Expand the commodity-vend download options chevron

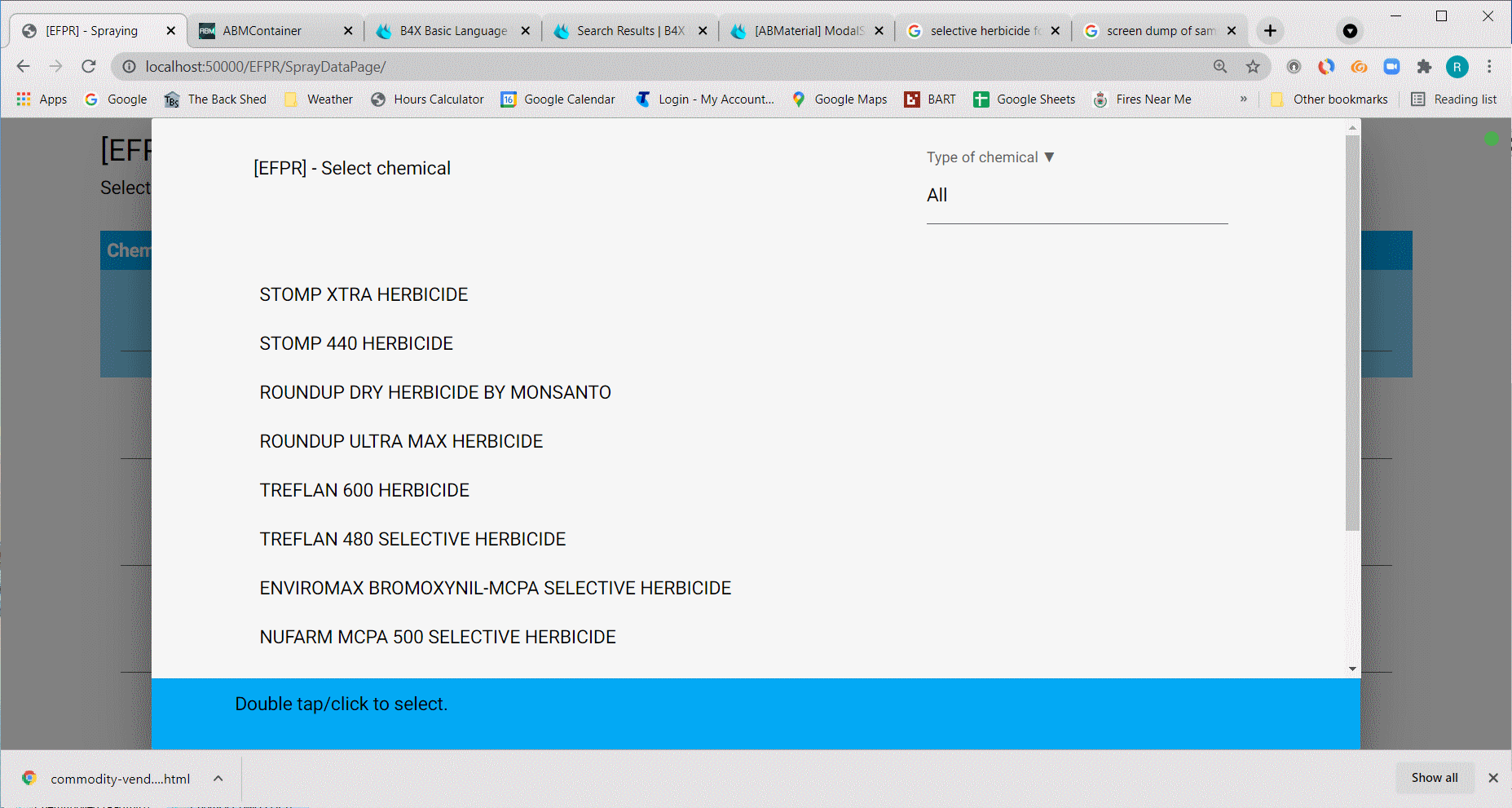click(x=218, y=779)
